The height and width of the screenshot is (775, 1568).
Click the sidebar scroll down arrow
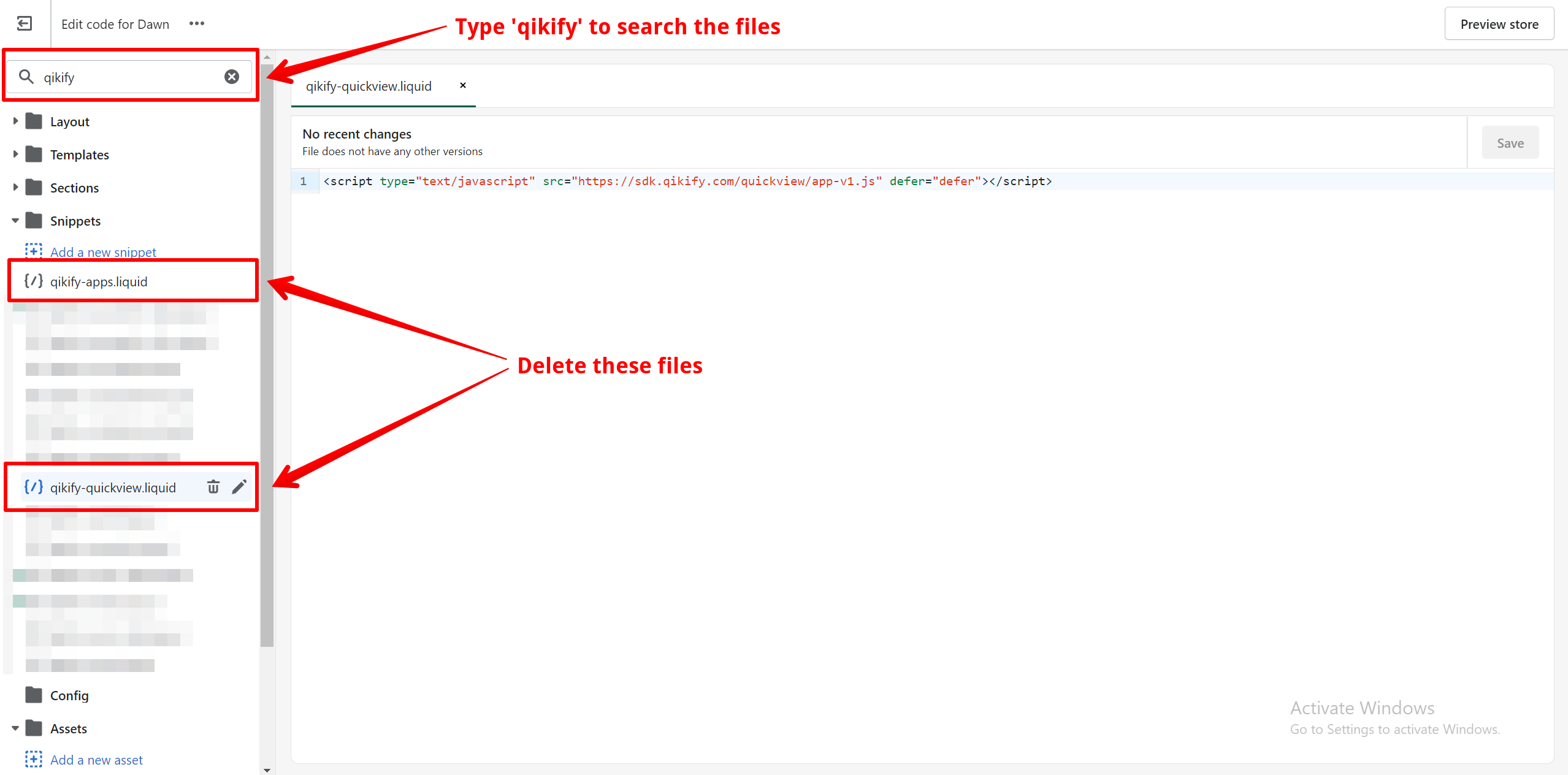267,769
